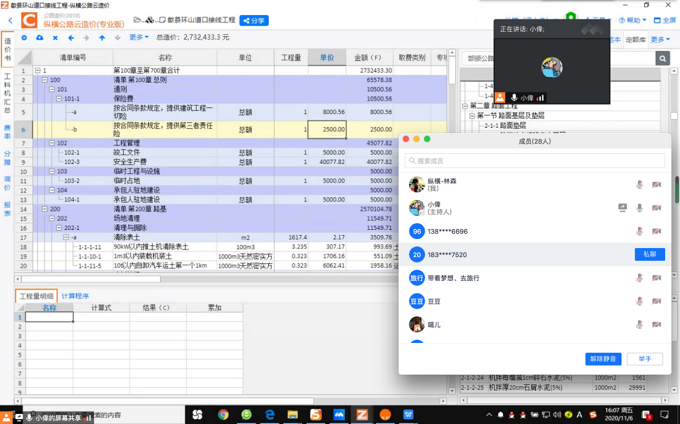Open Google Chrome from the taskbar

tap(223, 415)
